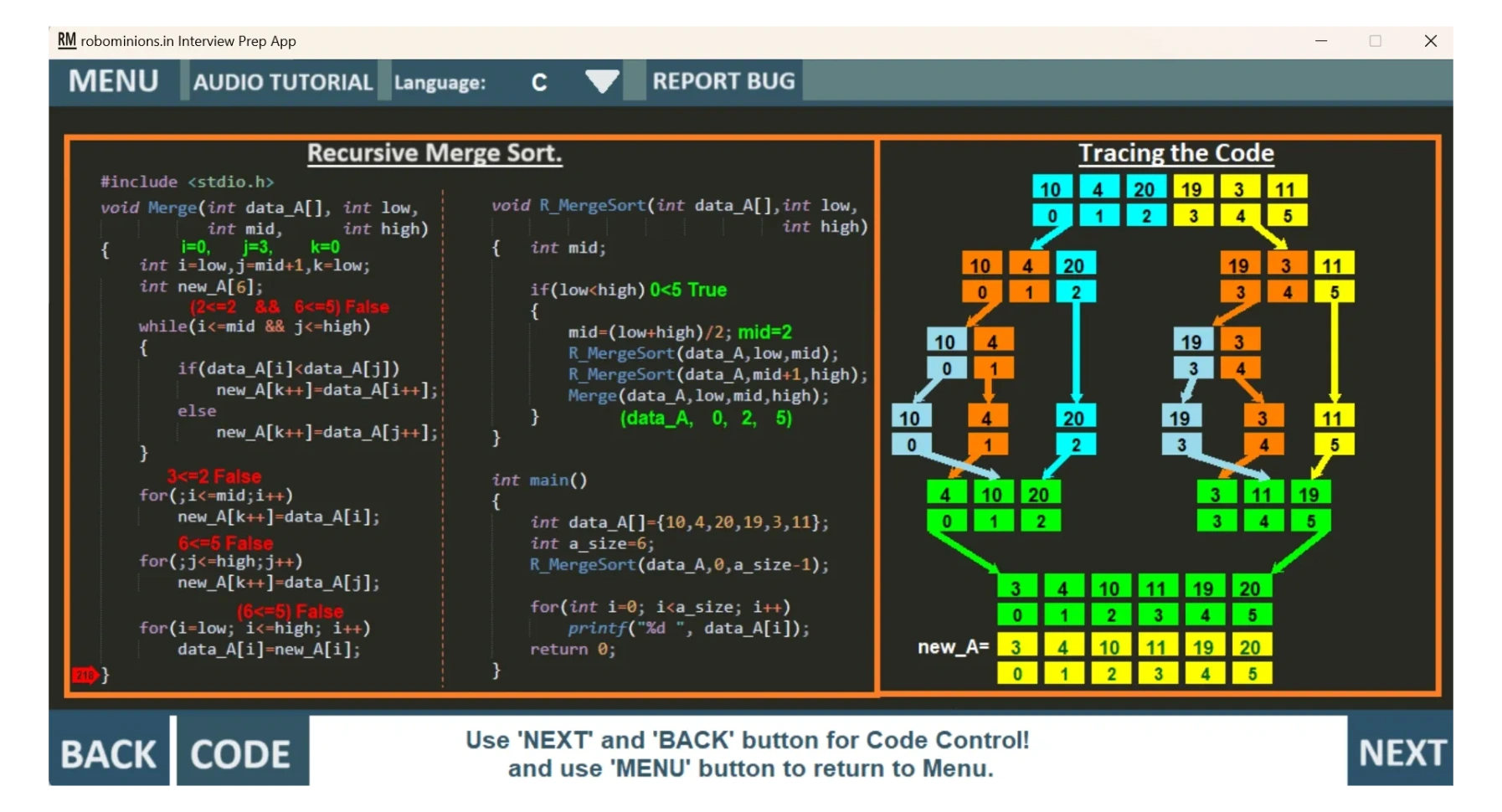This screenshot has height=812, width=1502.
Task: Minimize the Interview Prep App window
Action: coord(1322,40)
